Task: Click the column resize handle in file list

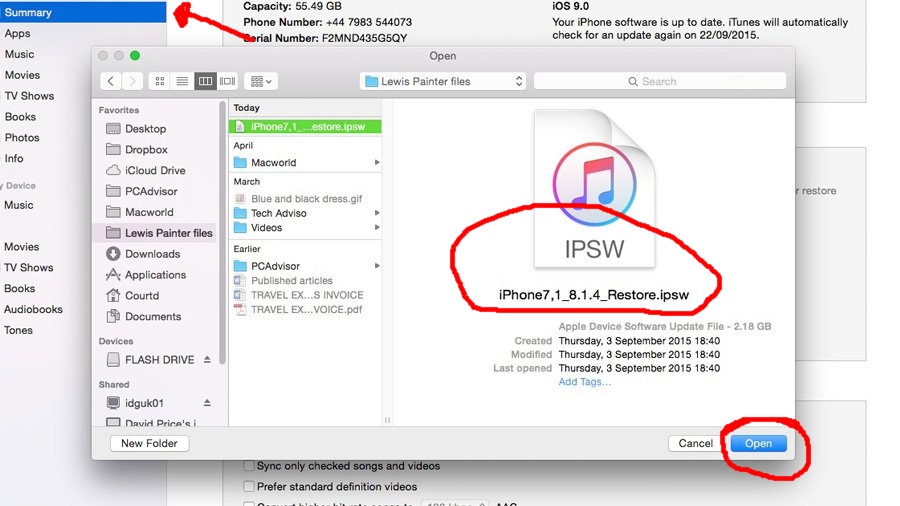Action: [387, 420]
